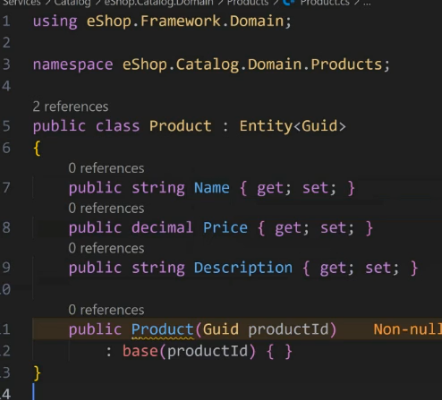442x400 pixels.
Task: Click the C# file icon in the breadcrumb
Action: tap(289, 3)
